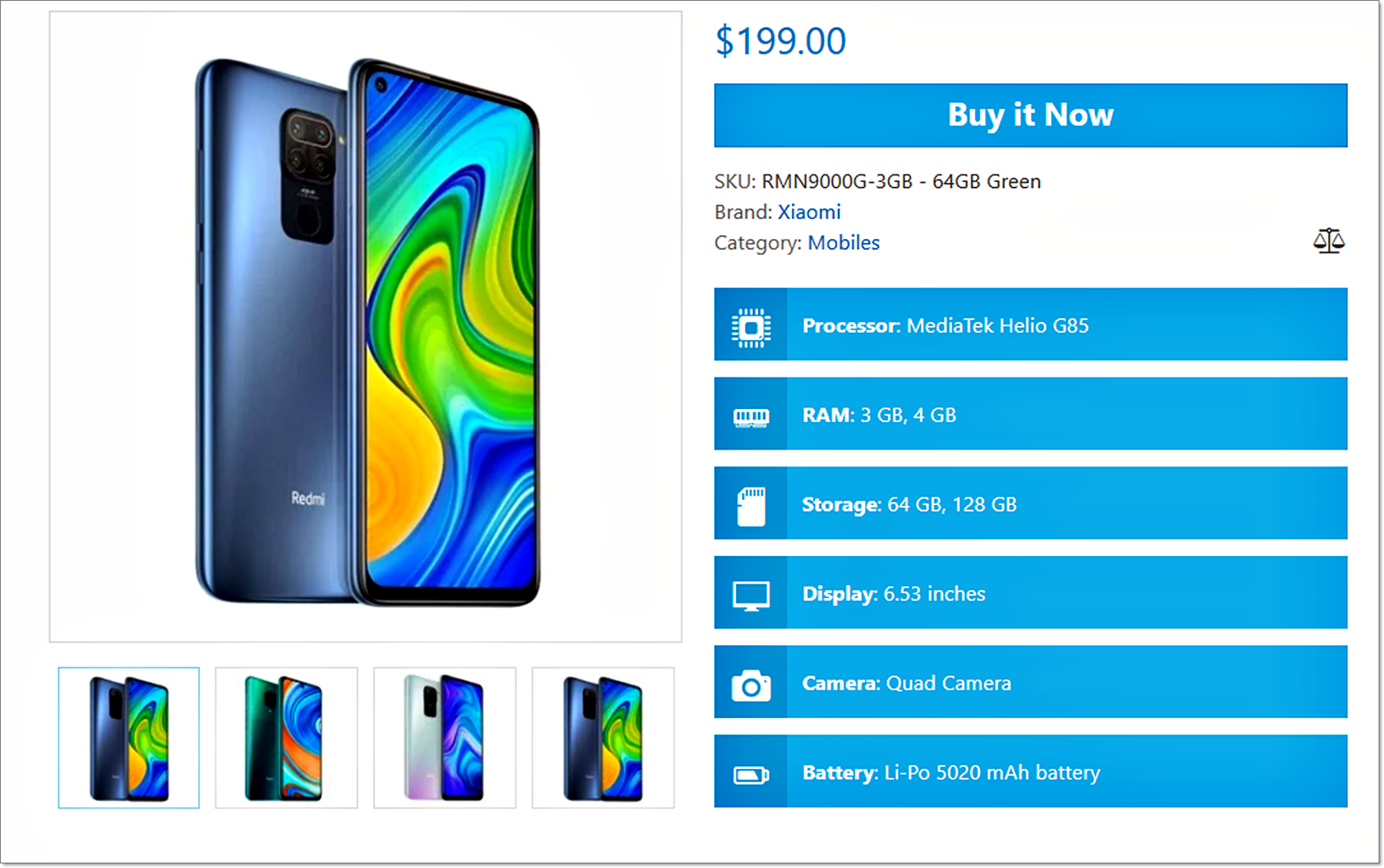Click the display monitor icon
Screen dimensions: 1384x868
point(751,597)
